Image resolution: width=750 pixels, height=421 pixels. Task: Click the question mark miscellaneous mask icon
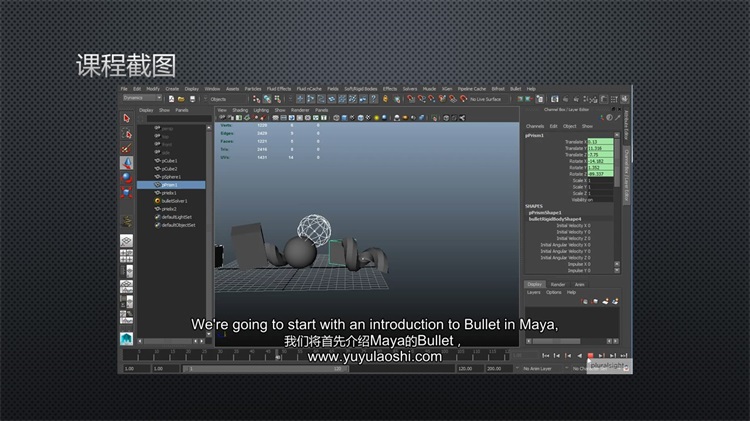(x=374, y=99)
